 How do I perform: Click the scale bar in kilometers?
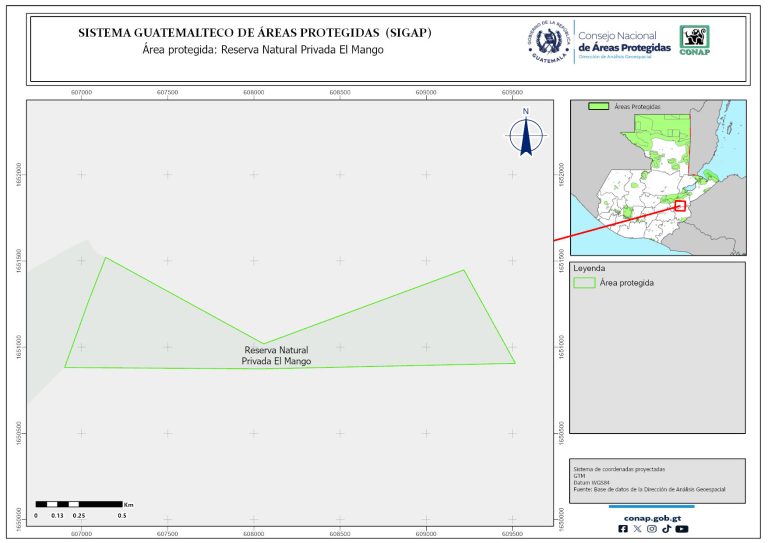coord(79,503)
